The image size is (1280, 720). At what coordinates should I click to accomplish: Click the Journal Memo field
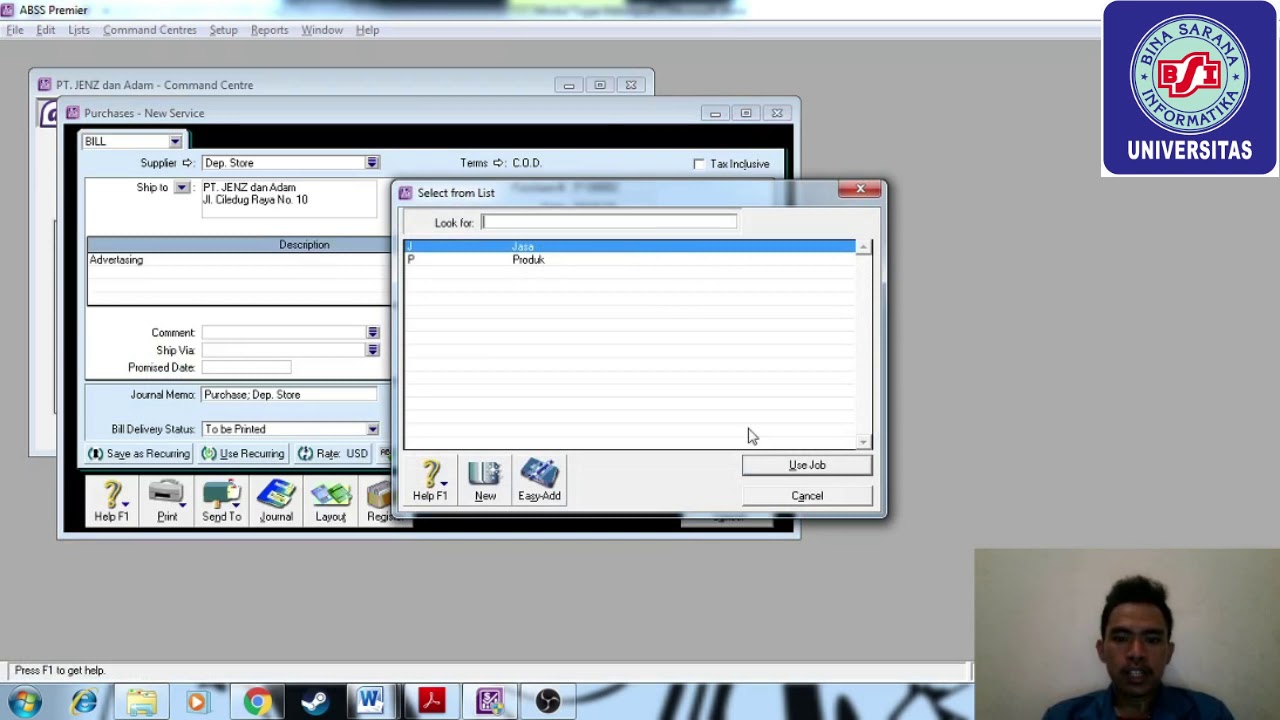click(289, 395)
